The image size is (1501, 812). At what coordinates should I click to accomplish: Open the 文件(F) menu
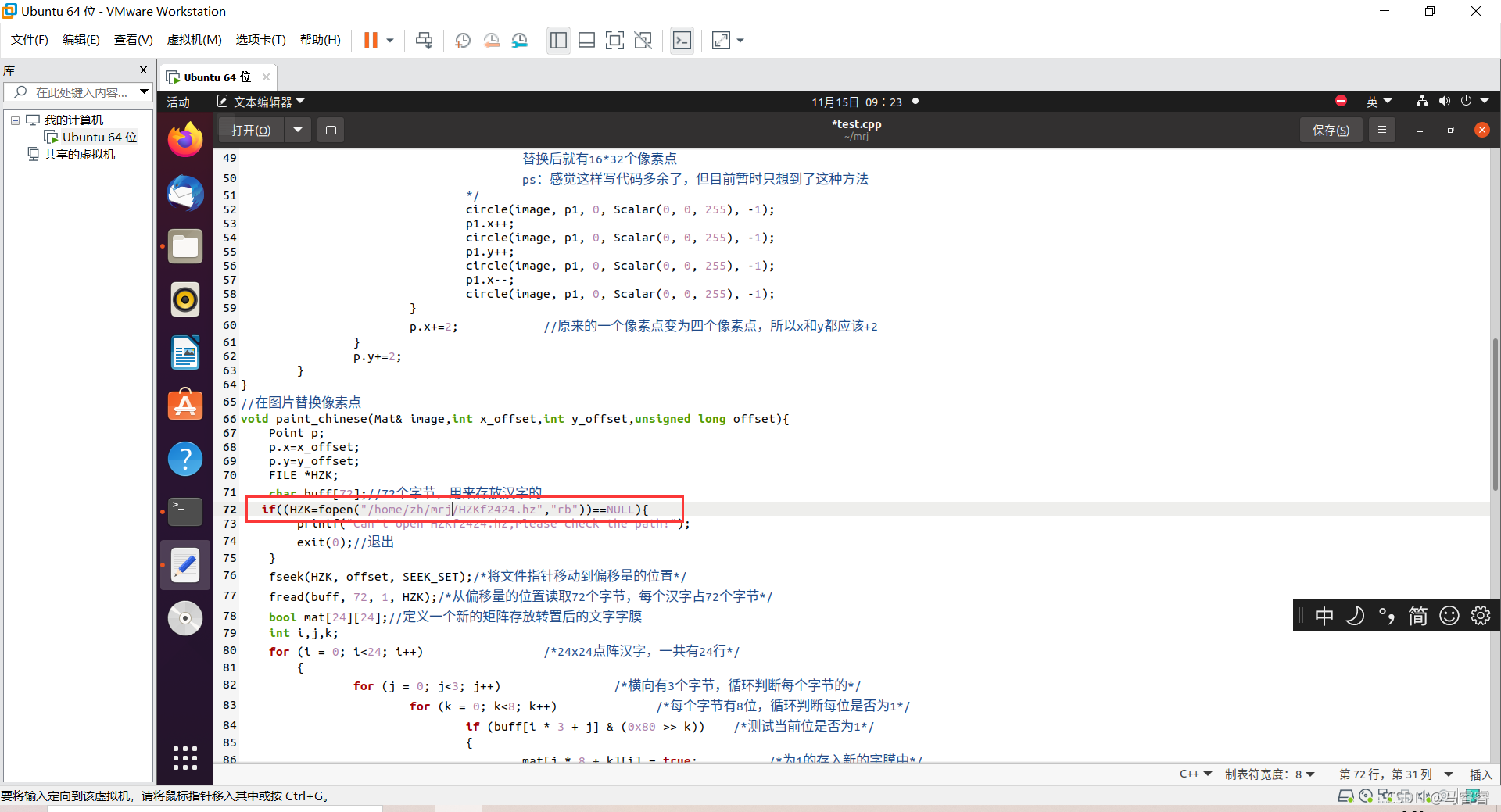[30, 40]
